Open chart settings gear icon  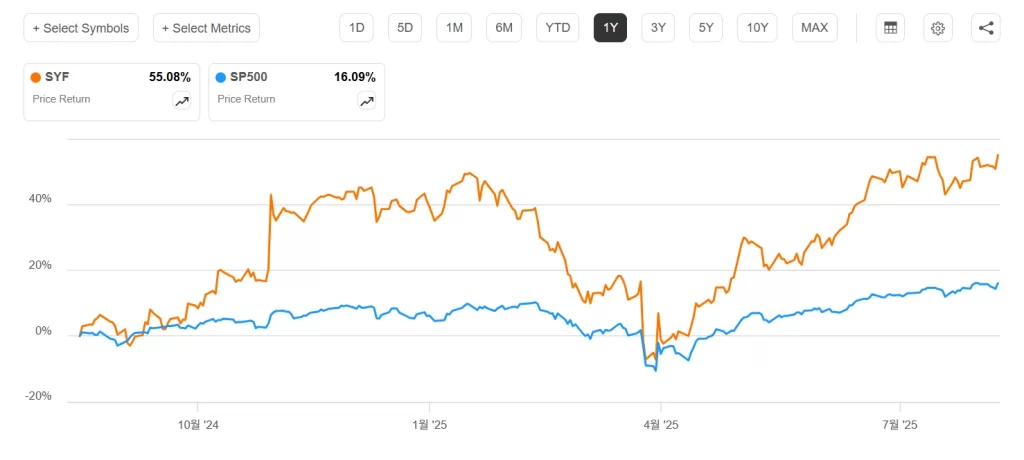(938, 28)
